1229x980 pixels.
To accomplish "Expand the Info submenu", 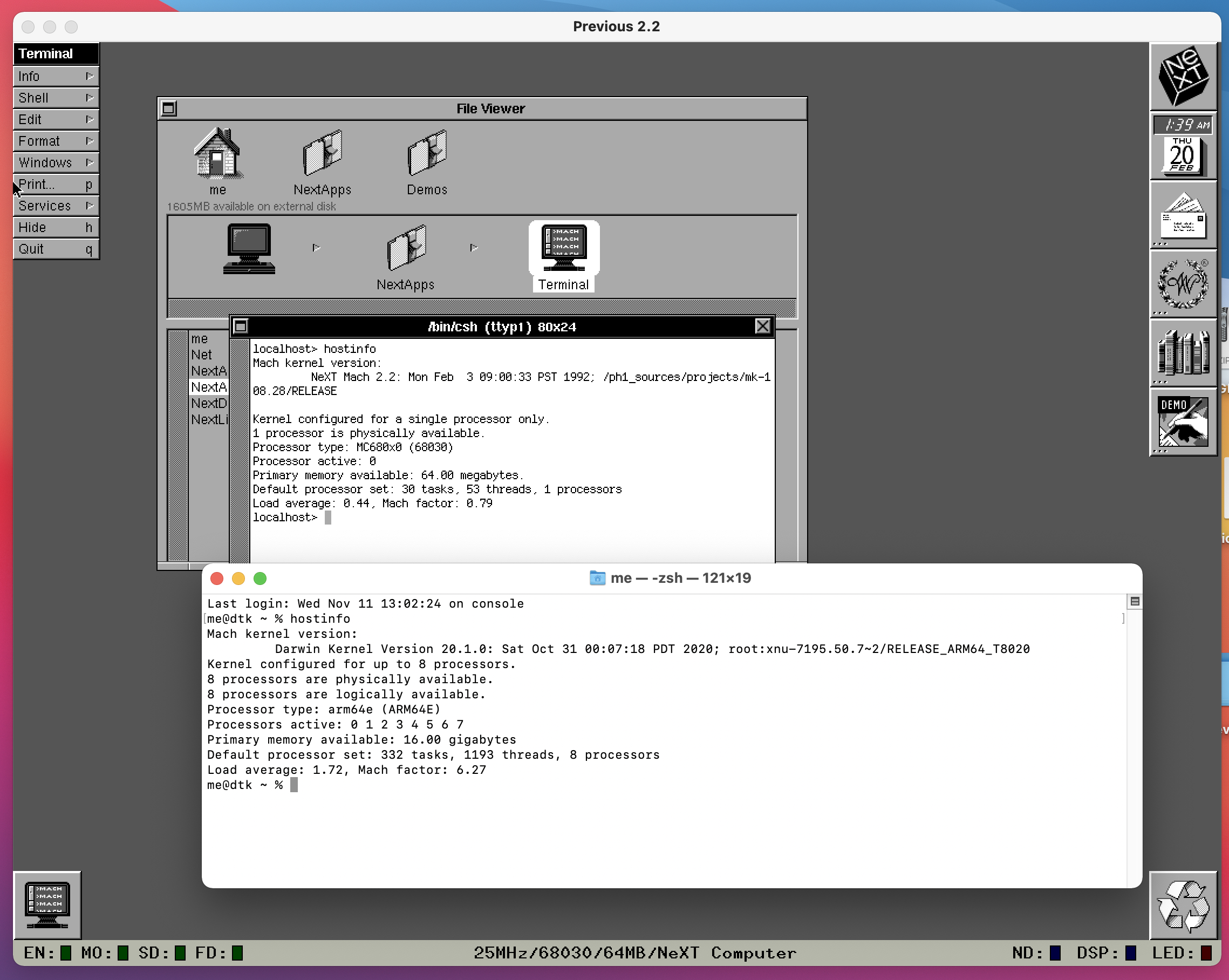I will click(55, 76).
